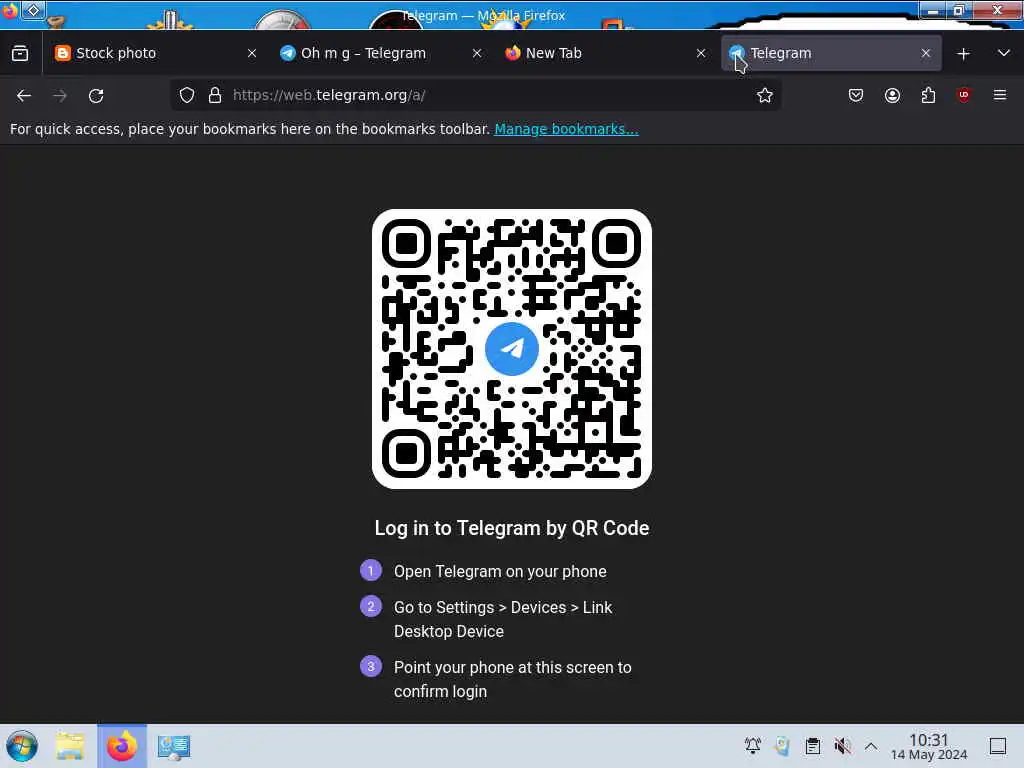This screenshot has height=768, width=1024.
Task: Save page to Pocket
Action: coord(856,95)
